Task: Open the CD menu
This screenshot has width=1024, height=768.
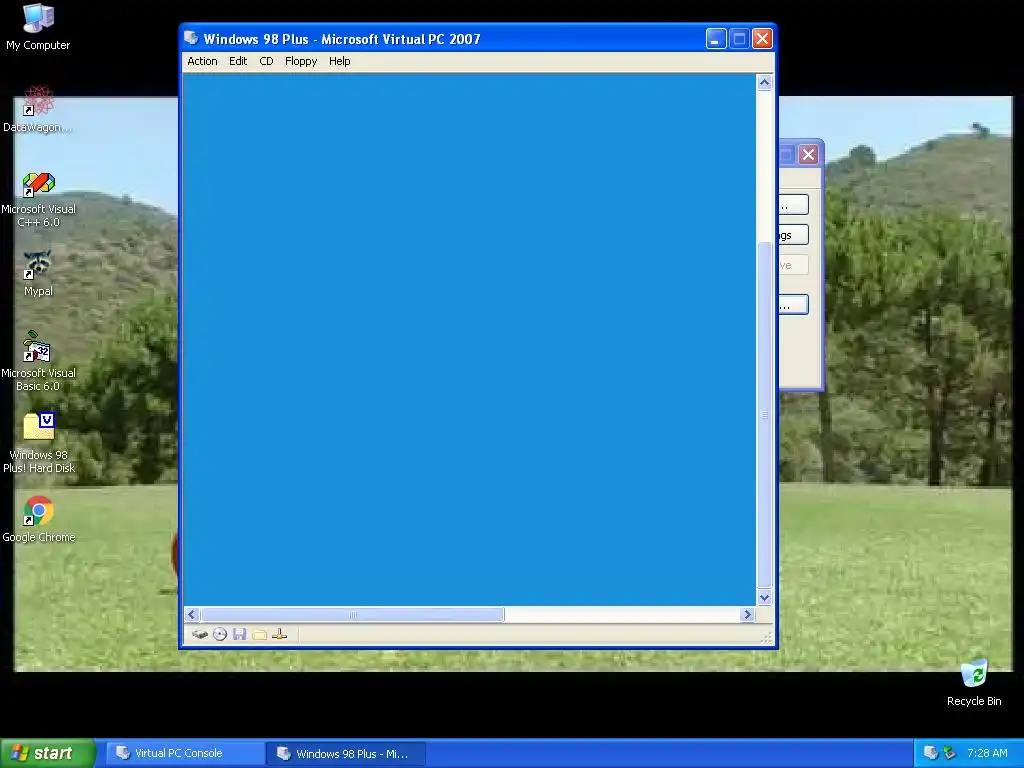Action: tap(266, 61)
